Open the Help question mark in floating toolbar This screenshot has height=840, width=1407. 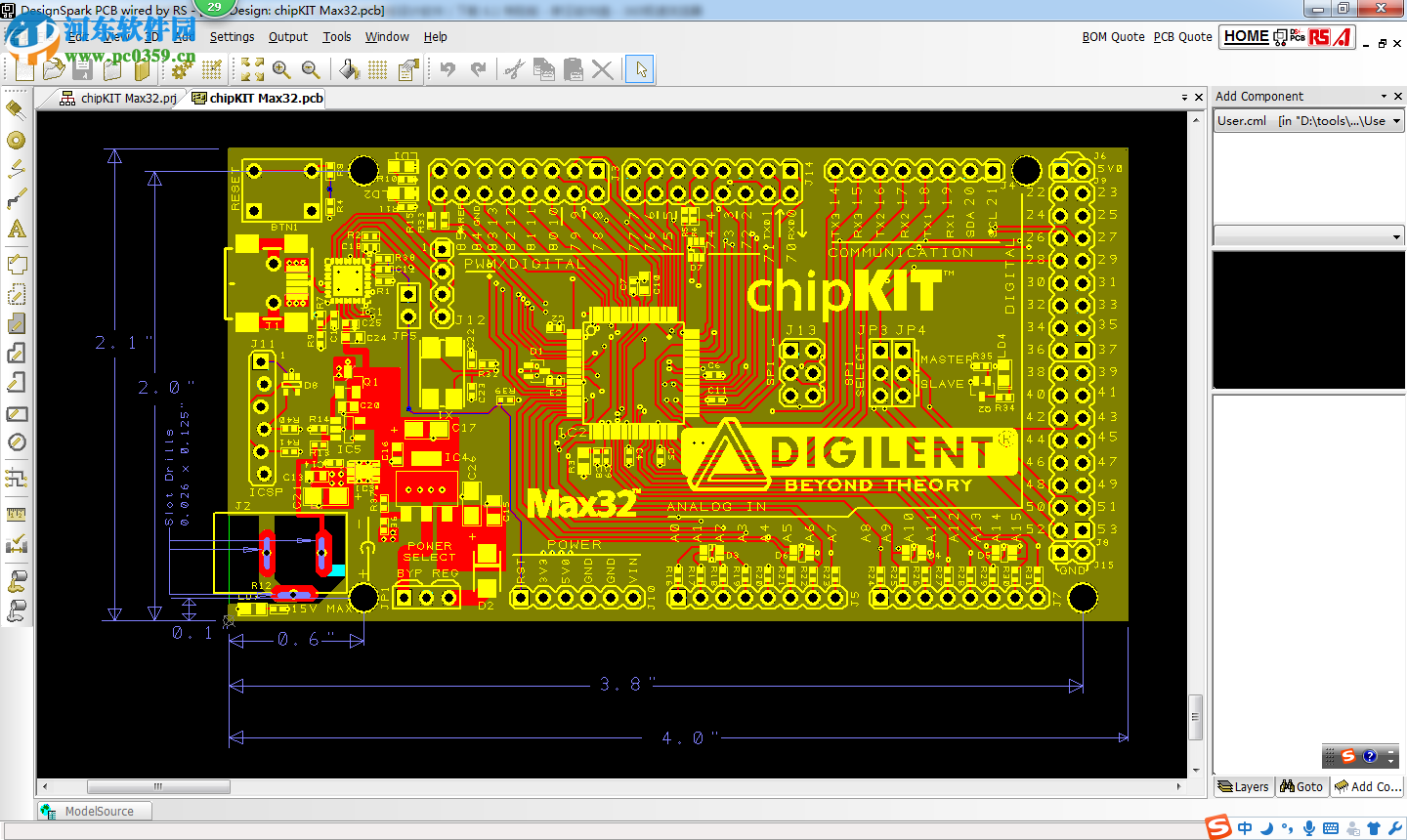(1370, 755)
